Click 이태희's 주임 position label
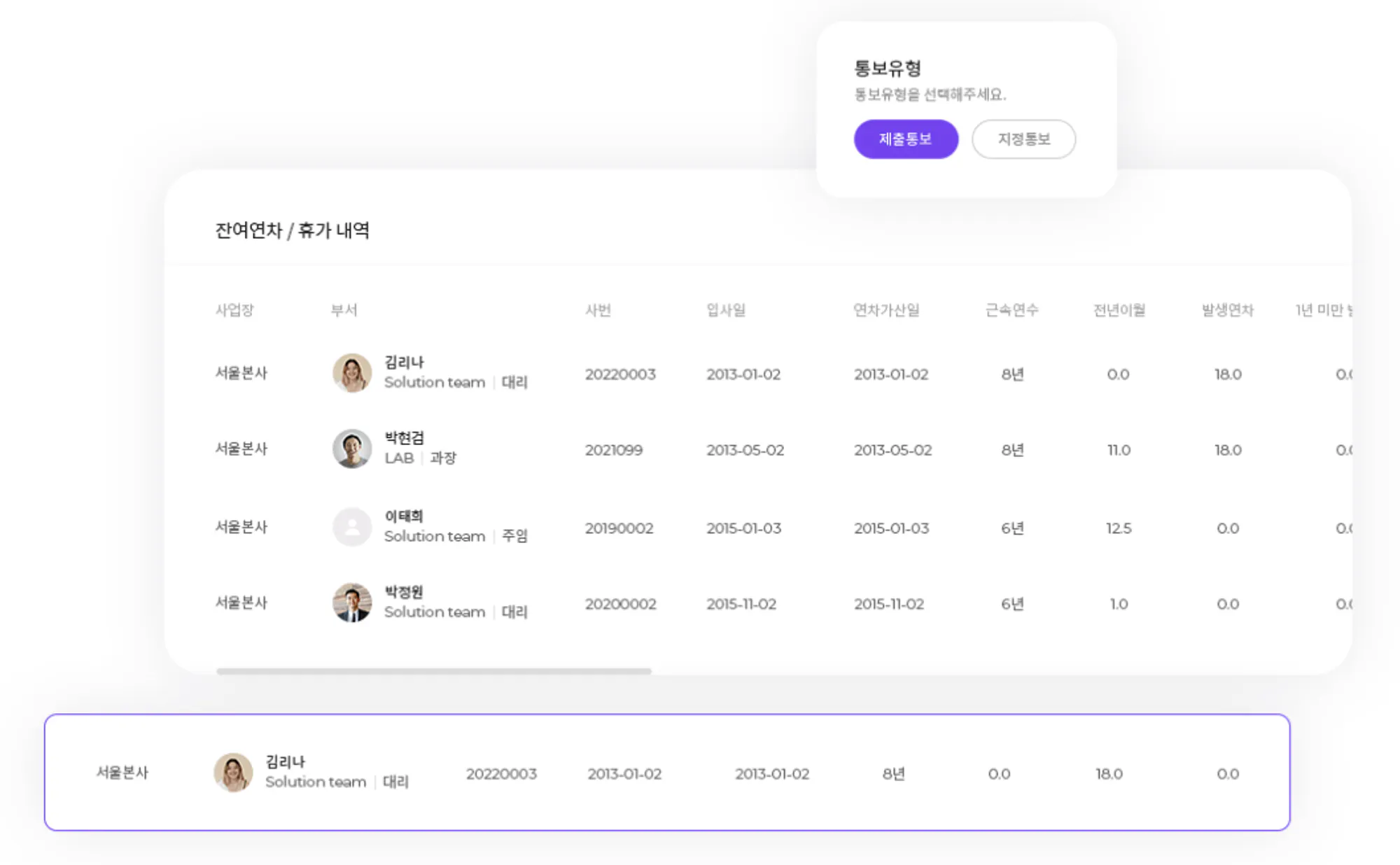The image size is (1400, 865). (514, 536)
